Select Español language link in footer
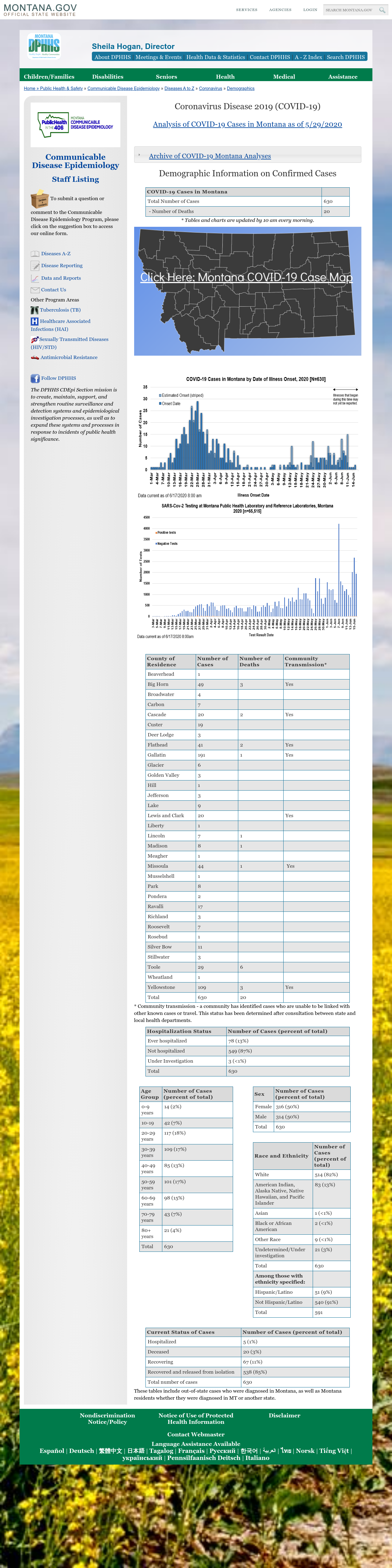 [52, 1450]
